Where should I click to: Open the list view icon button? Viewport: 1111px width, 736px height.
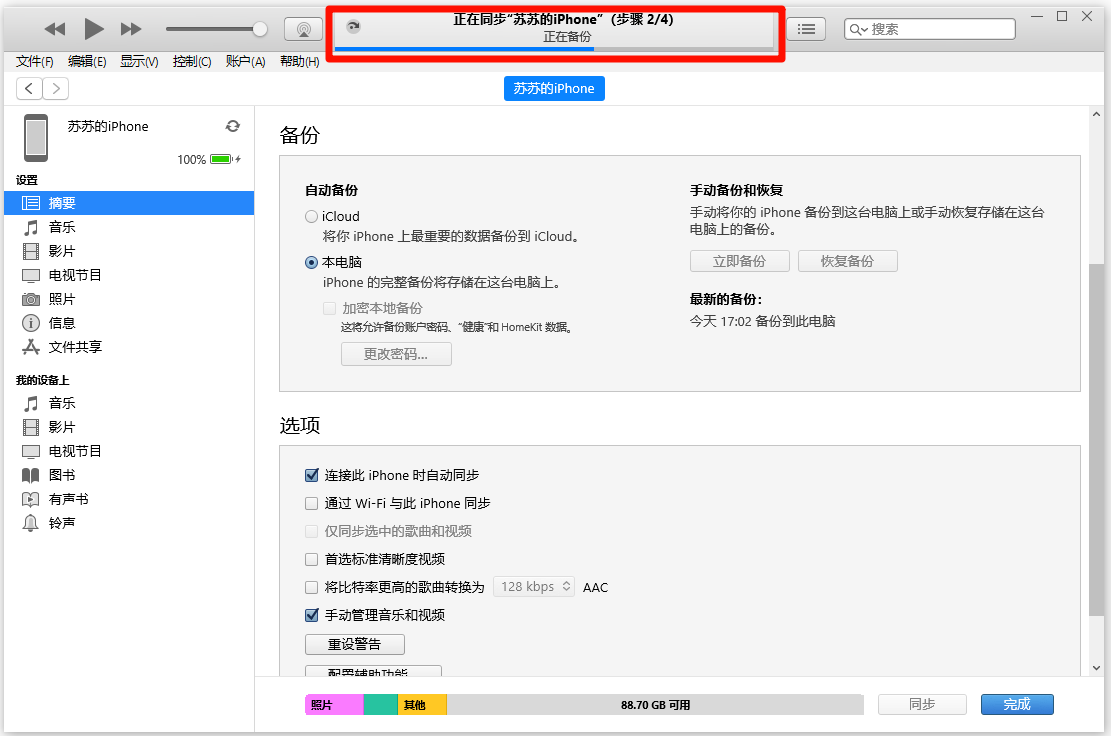[806, 29]
